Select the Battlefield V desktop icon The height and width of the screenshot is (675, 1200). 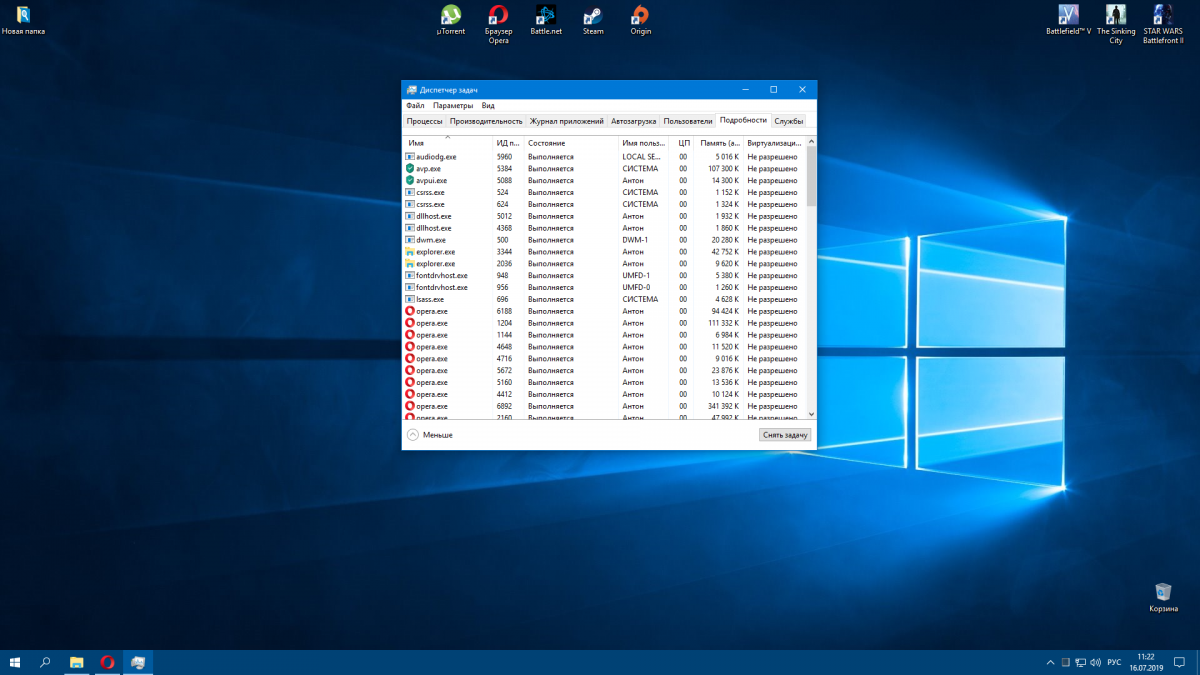click(1068, 16)
